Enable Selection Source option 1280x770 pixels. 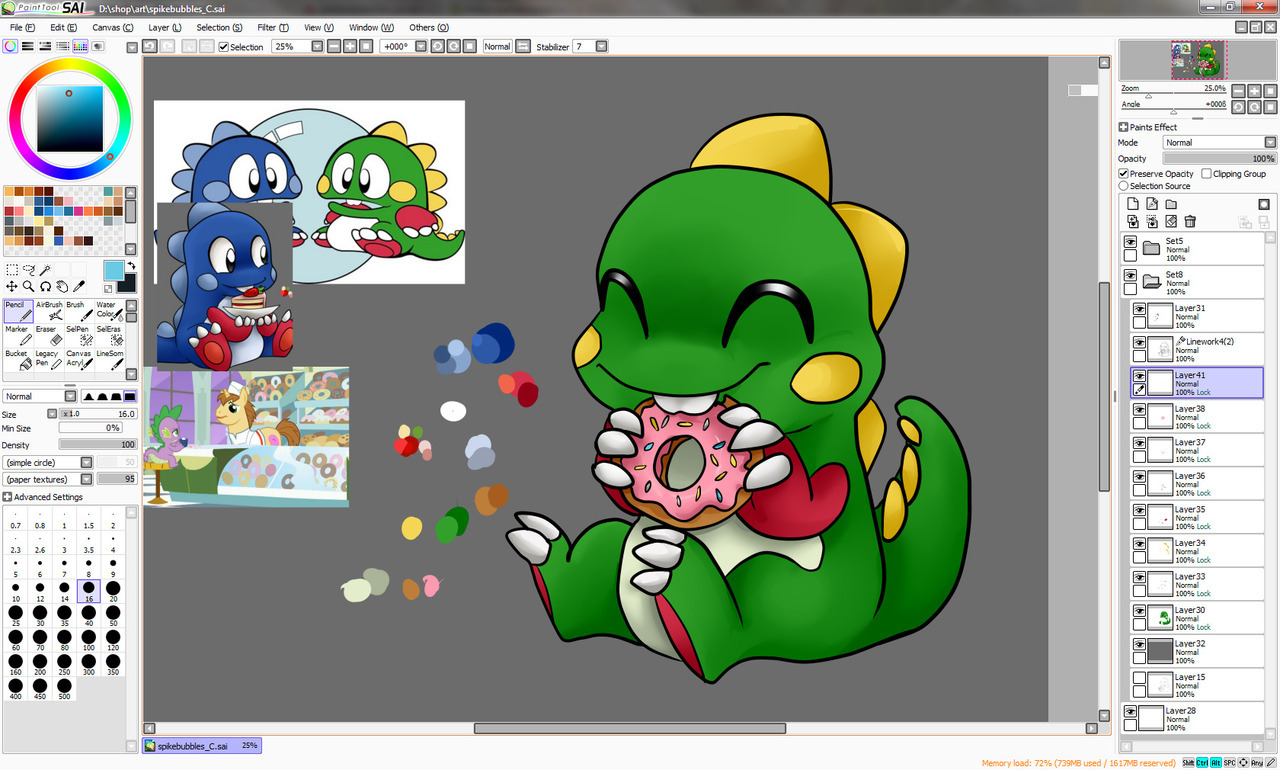point(1124,186)
